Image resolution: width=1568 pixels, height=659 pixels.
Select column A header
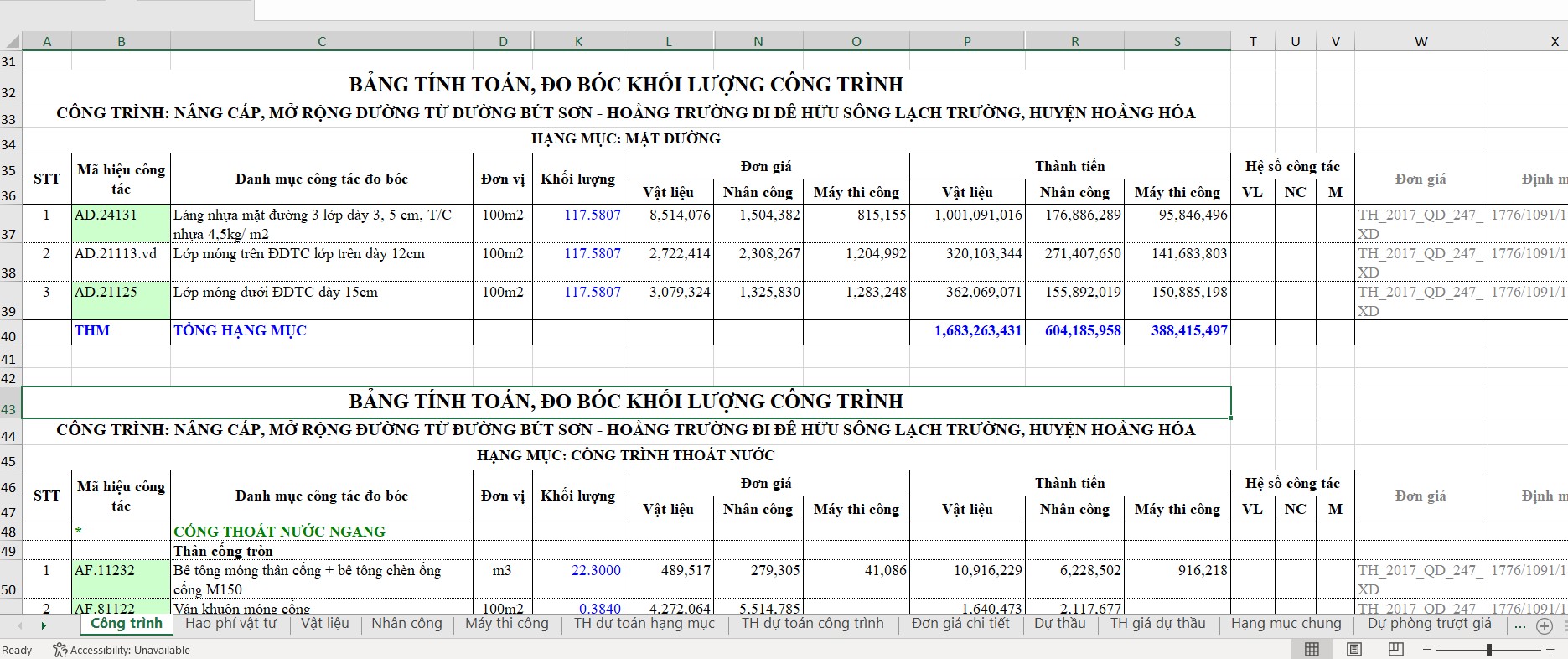click(47, 41)
